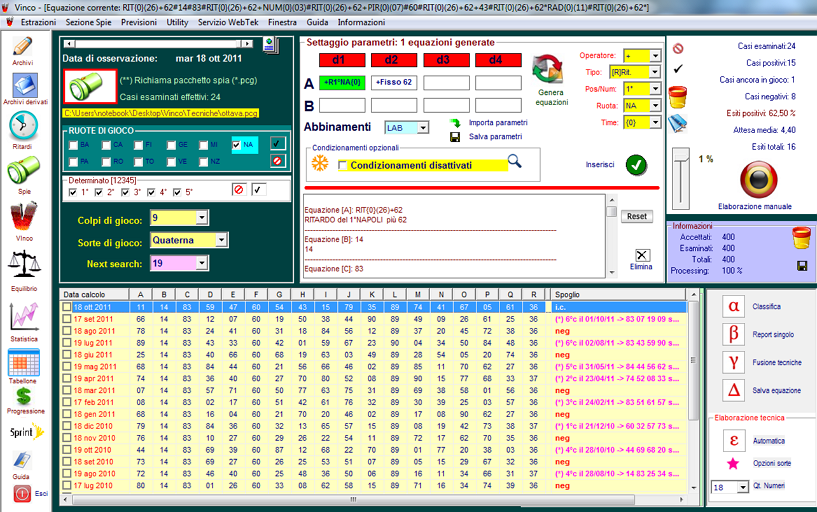Click the gamma Fusione tecniche icon
This screenshot has width=817, height=512.
click(734, 362)
